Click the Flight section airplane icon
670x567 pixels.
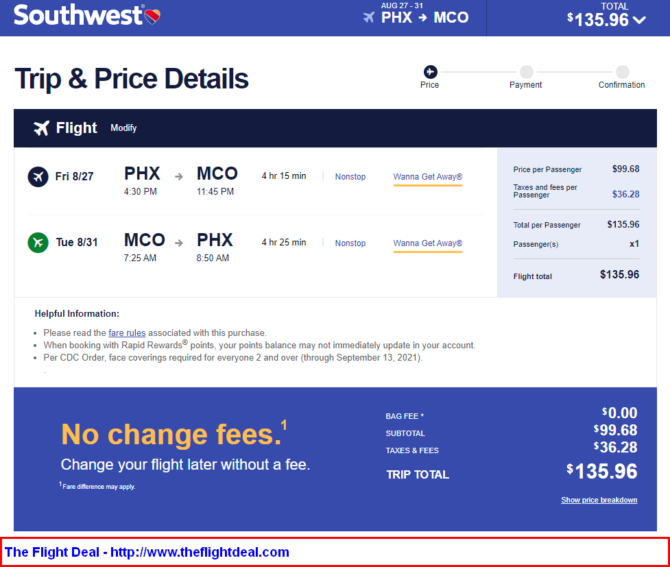click(41, 128)
